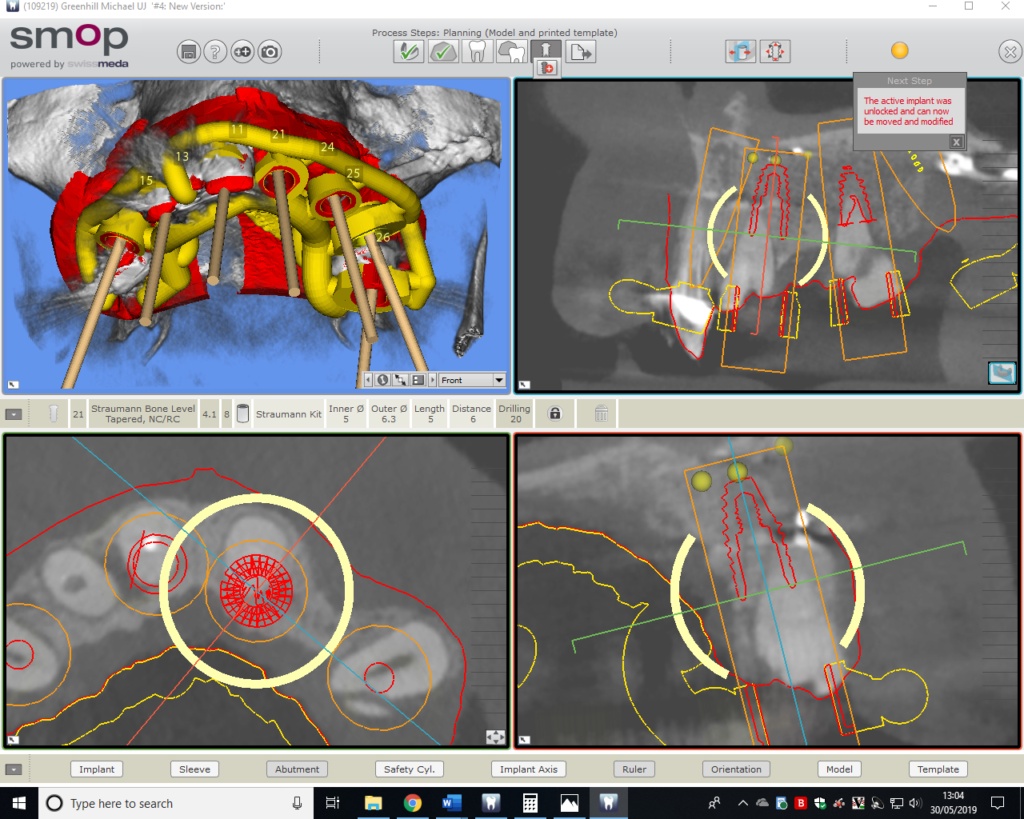
Task: Select the second process step model checkmark icon
Action: 443,51
